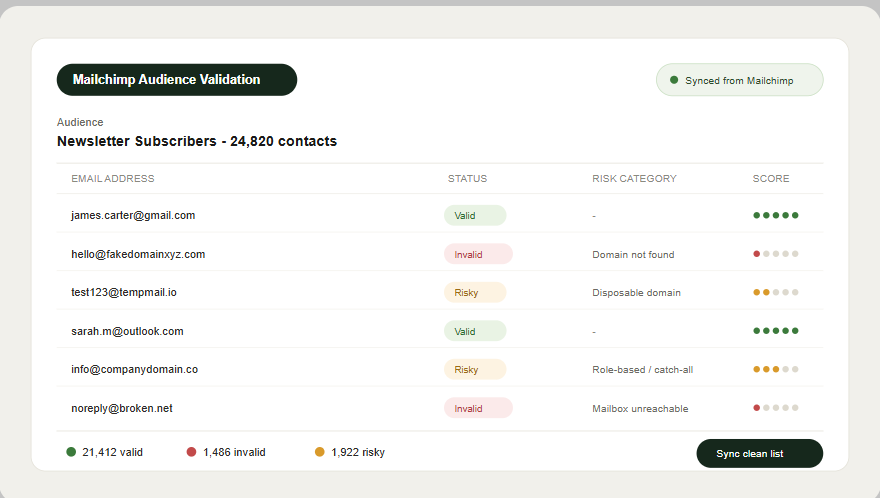Click the green dot in Synced from Mailchimp
The height and width of the screenshot is (498, 880).
point(674,80)
